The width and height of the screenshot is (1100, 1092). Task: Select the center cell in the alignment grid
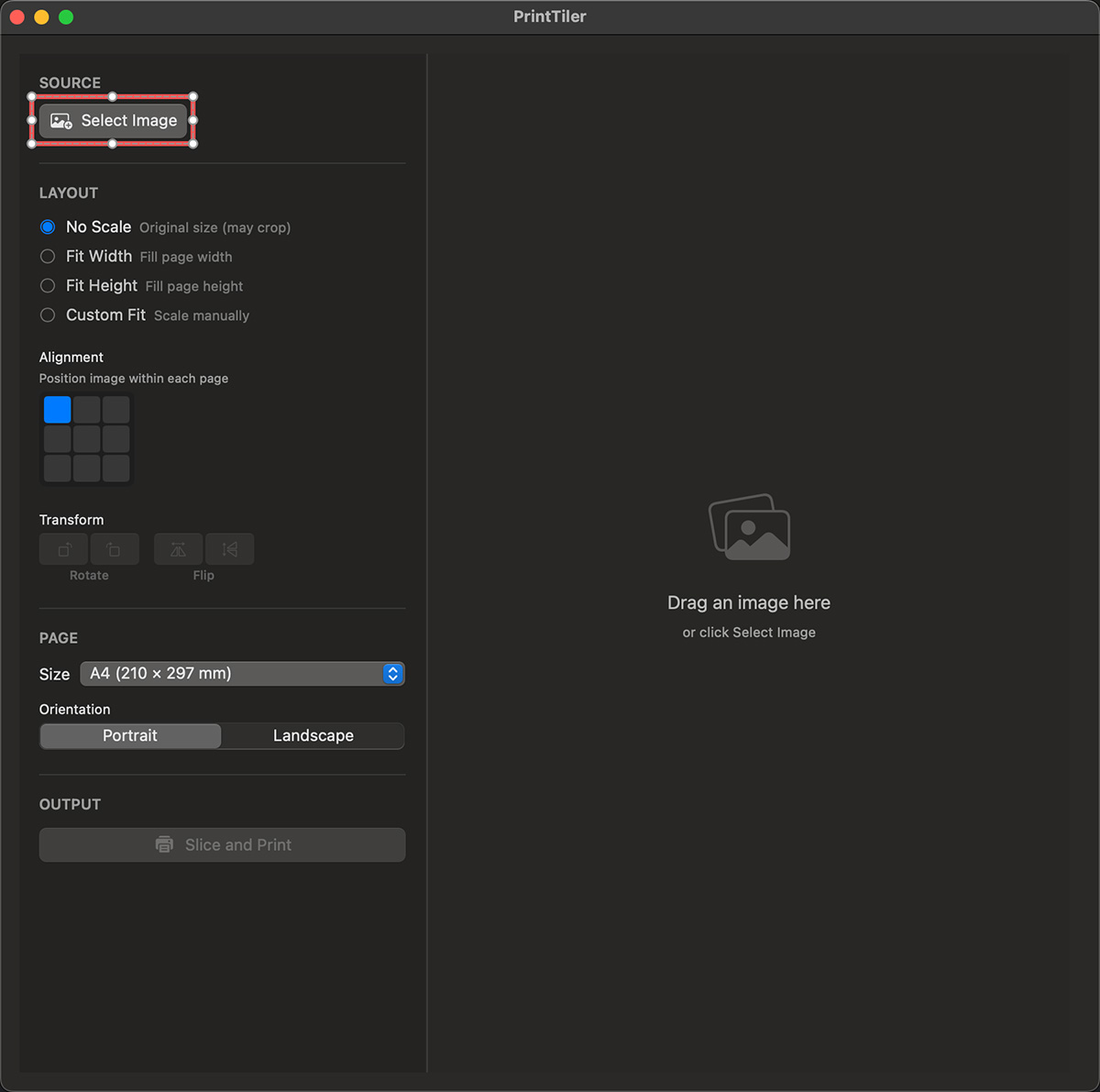tap(86, 438)
